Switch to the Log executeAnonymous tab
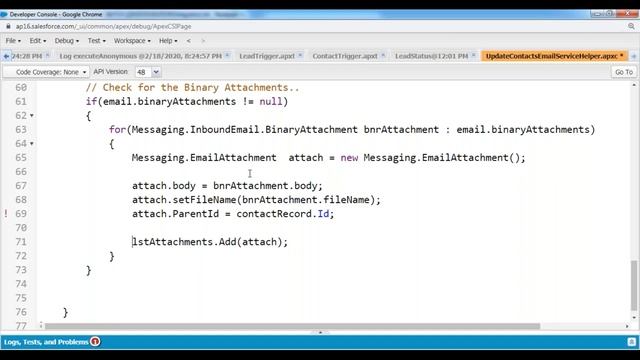This screenshot has height=360, width=640. 140,56
